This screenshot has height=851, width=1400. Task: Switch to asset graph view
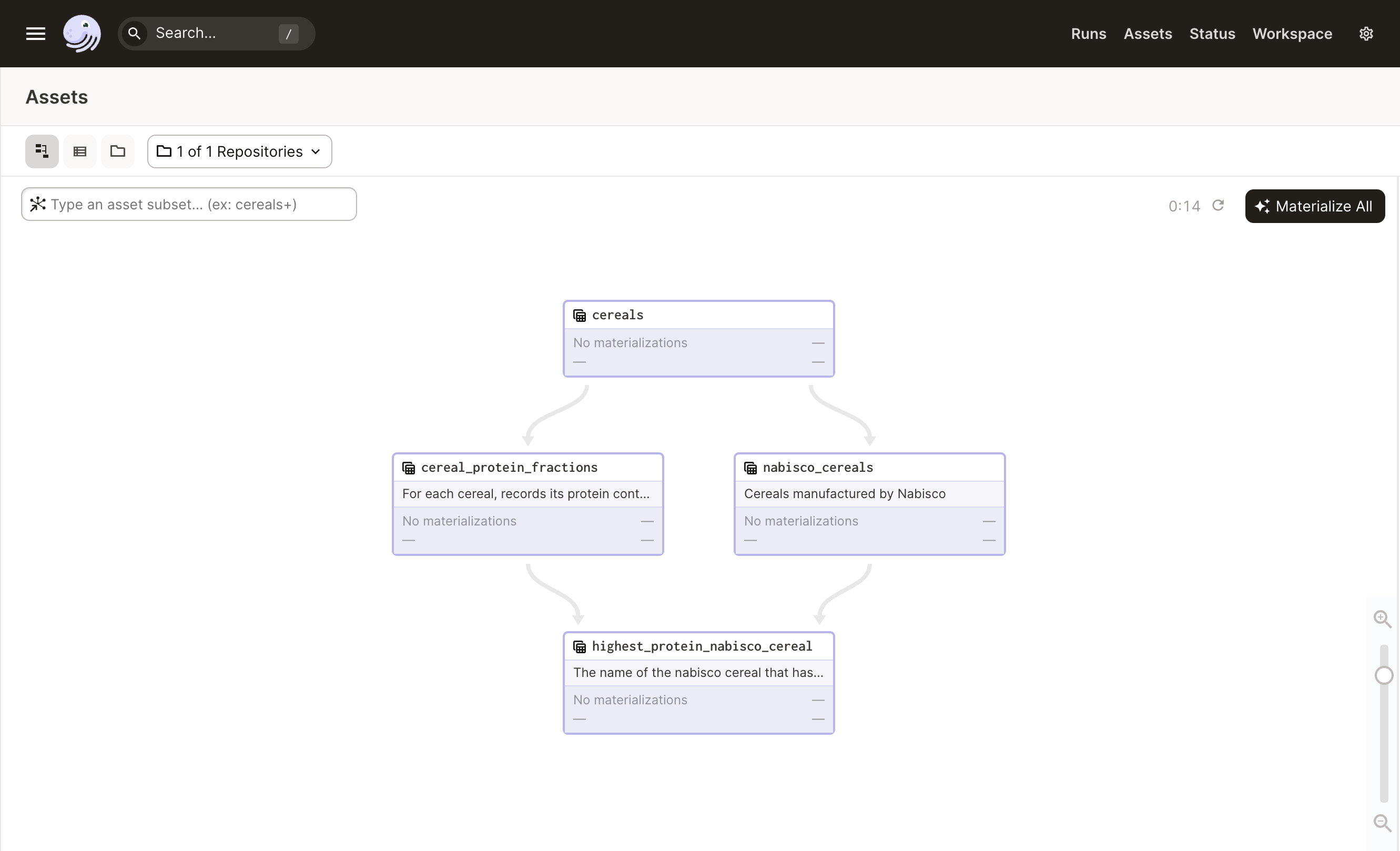(x=42, y=151)
